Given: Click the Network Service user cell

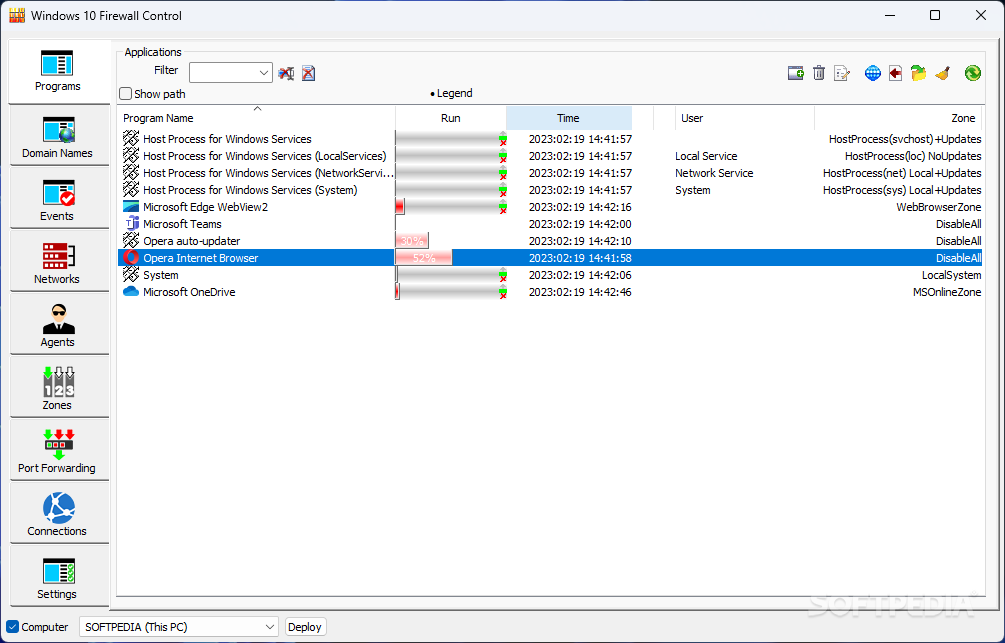Looking at the screenshot, I should [x=714, y=173].
